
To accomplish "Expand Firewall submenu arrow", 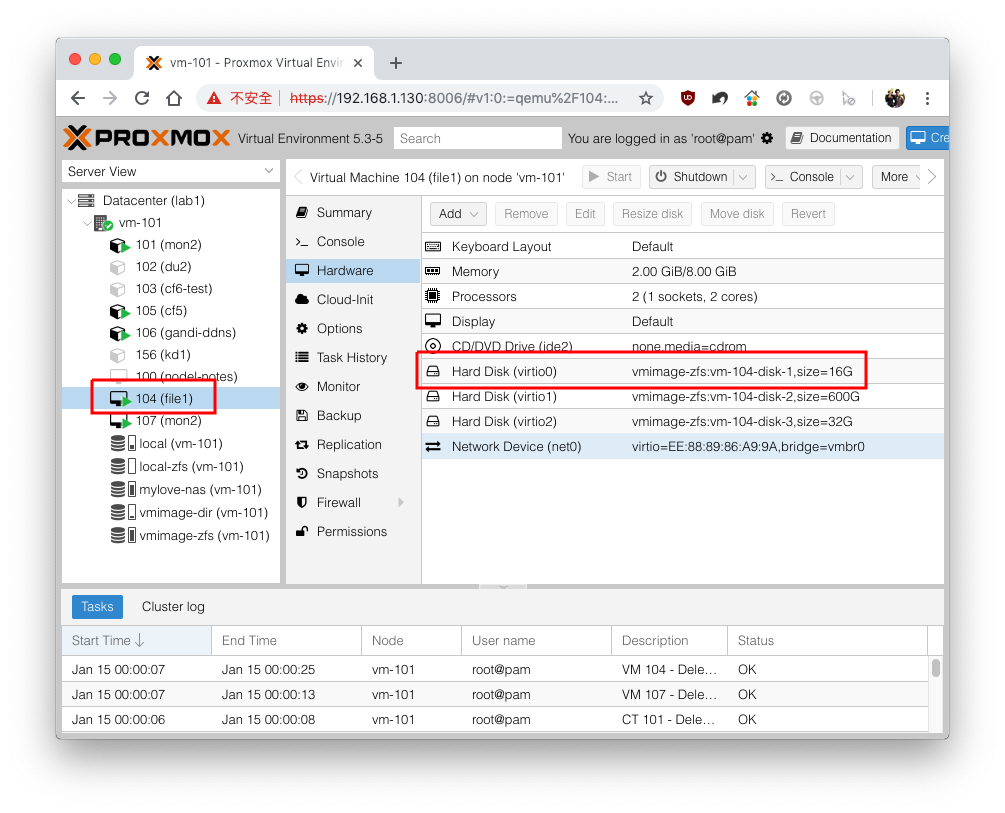I will 401,503.
